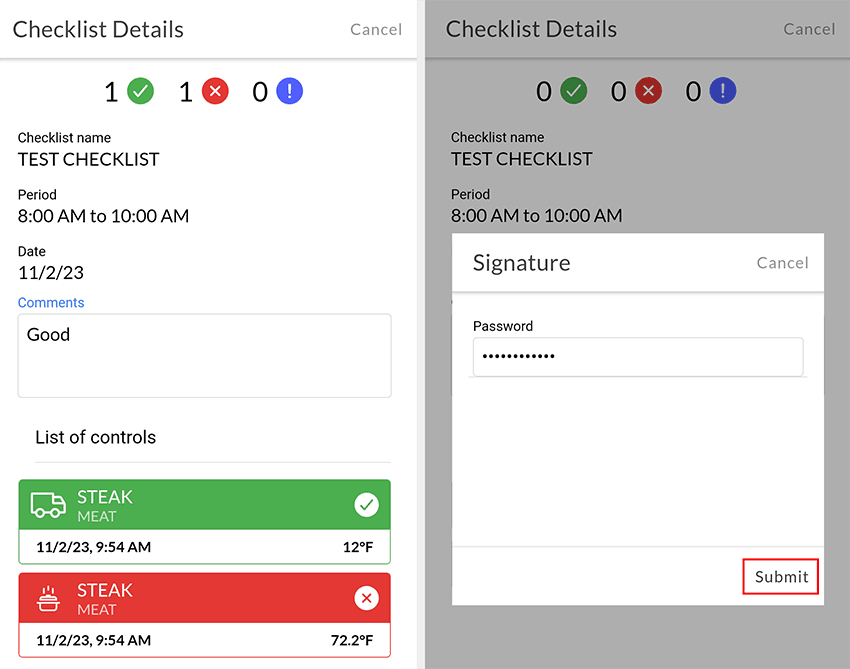850x669 pixels.
Task: Open the green STEAK MEAT control header
Action: [x=204, y=505]
